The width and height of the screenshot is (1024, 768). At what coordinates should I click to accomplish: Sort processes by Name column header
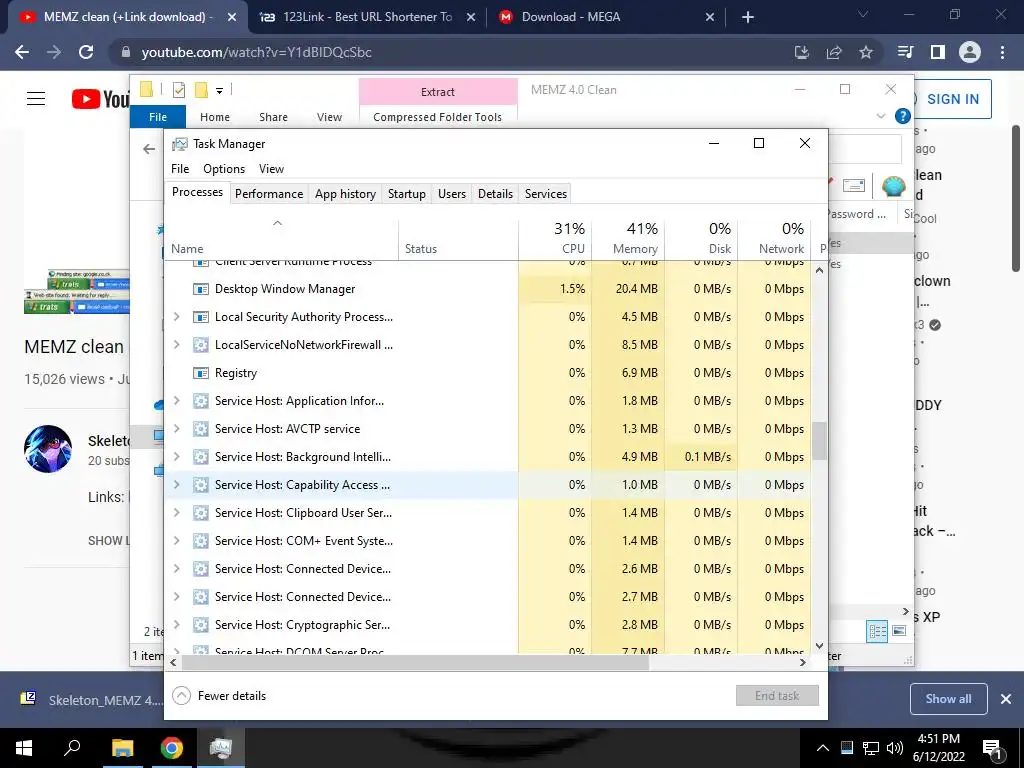281,238
